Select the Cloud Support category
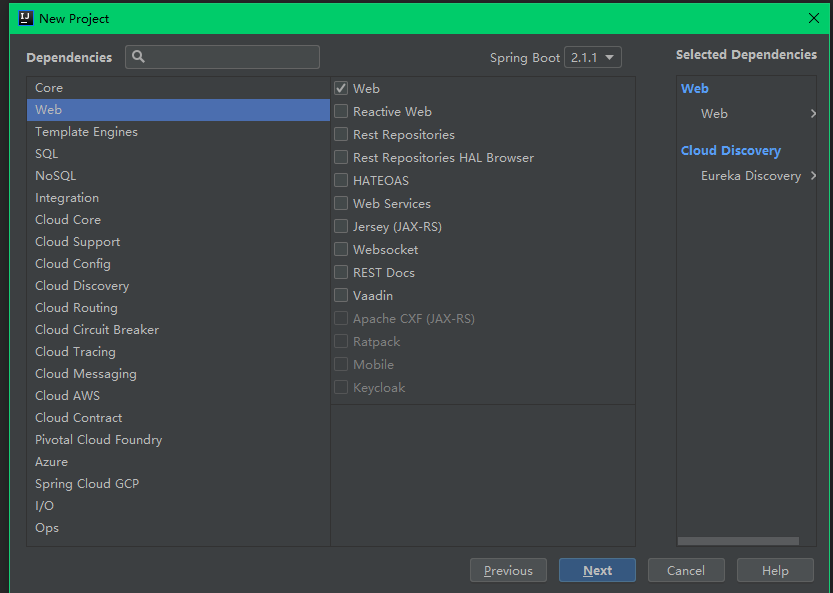Screen dimensions: 833x593 tap(178, 242)
